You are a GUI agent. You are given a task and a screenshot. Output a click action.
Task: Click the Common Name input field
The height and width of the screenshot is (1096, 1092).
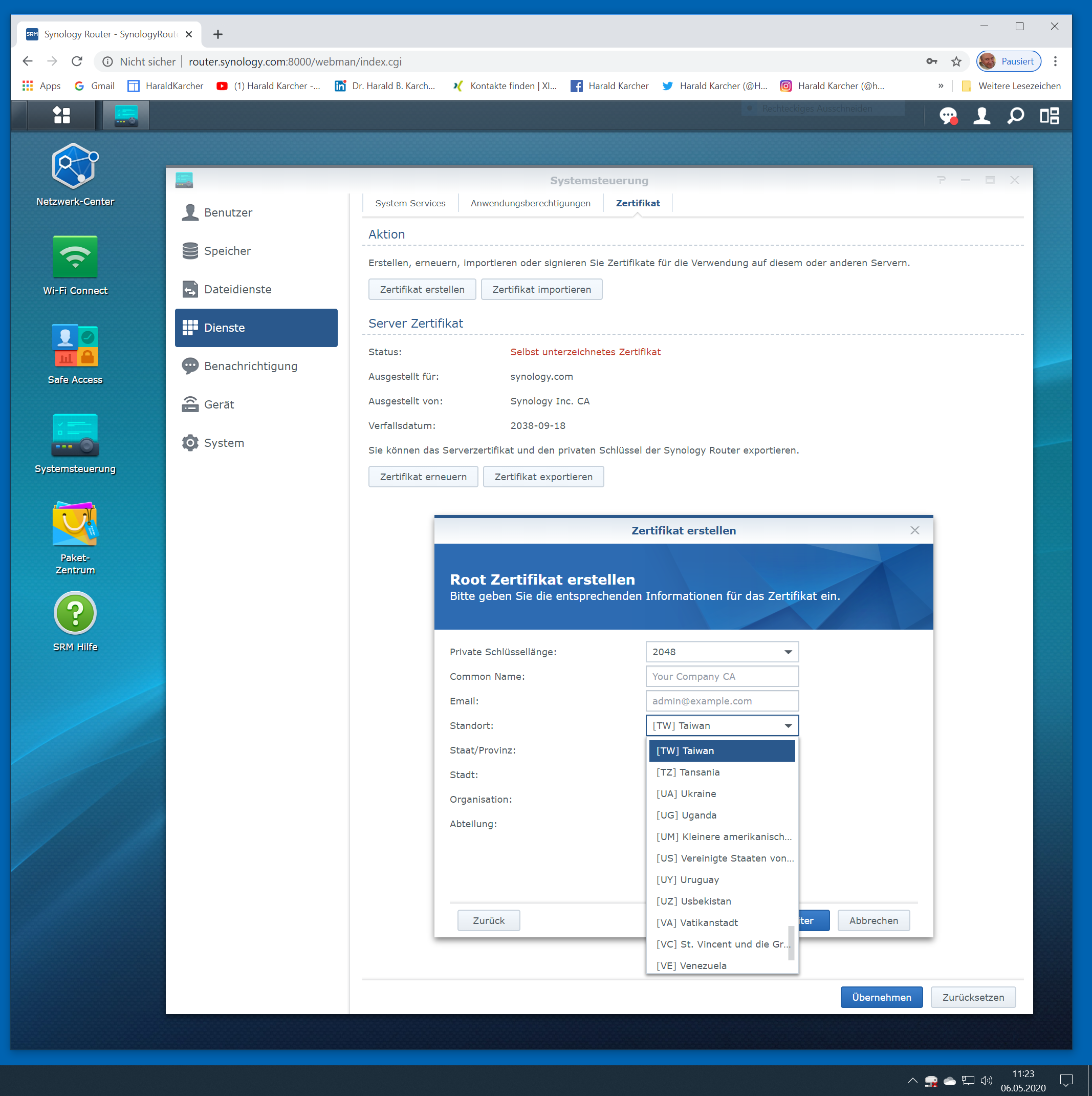[x=722, y=676]
